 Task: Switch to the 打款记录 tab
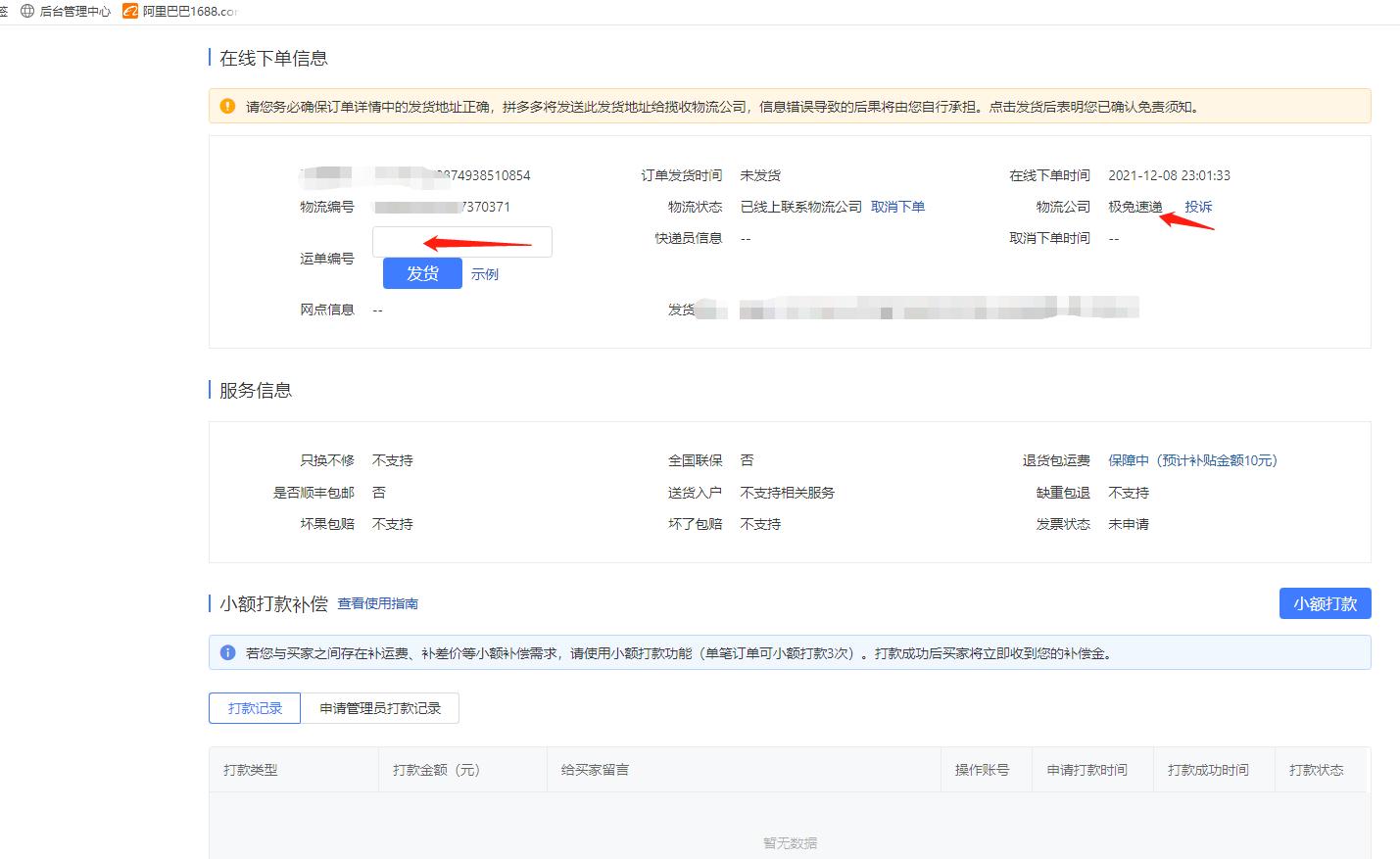point(254,707)
